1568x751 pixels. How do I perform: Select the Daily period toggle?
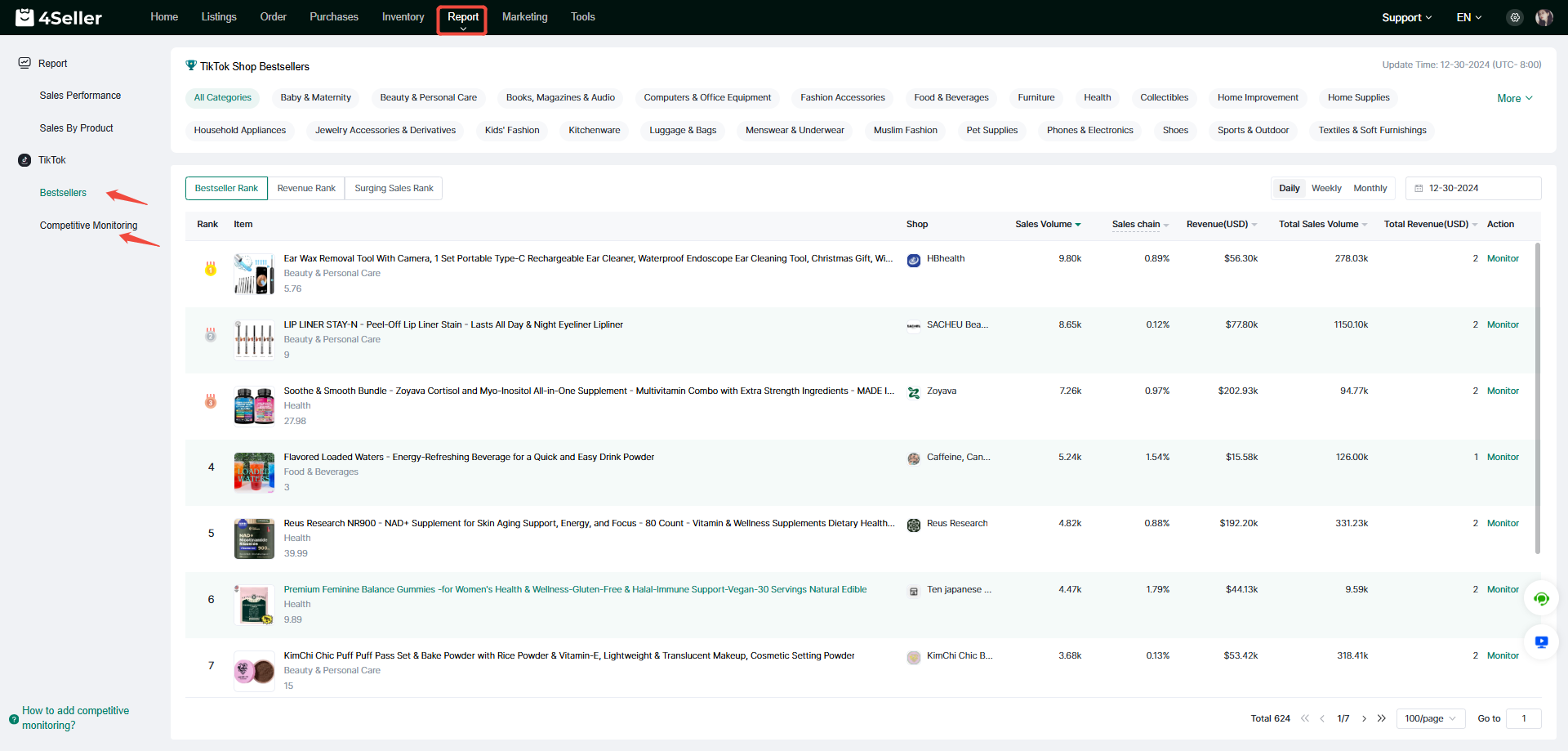1289,188
